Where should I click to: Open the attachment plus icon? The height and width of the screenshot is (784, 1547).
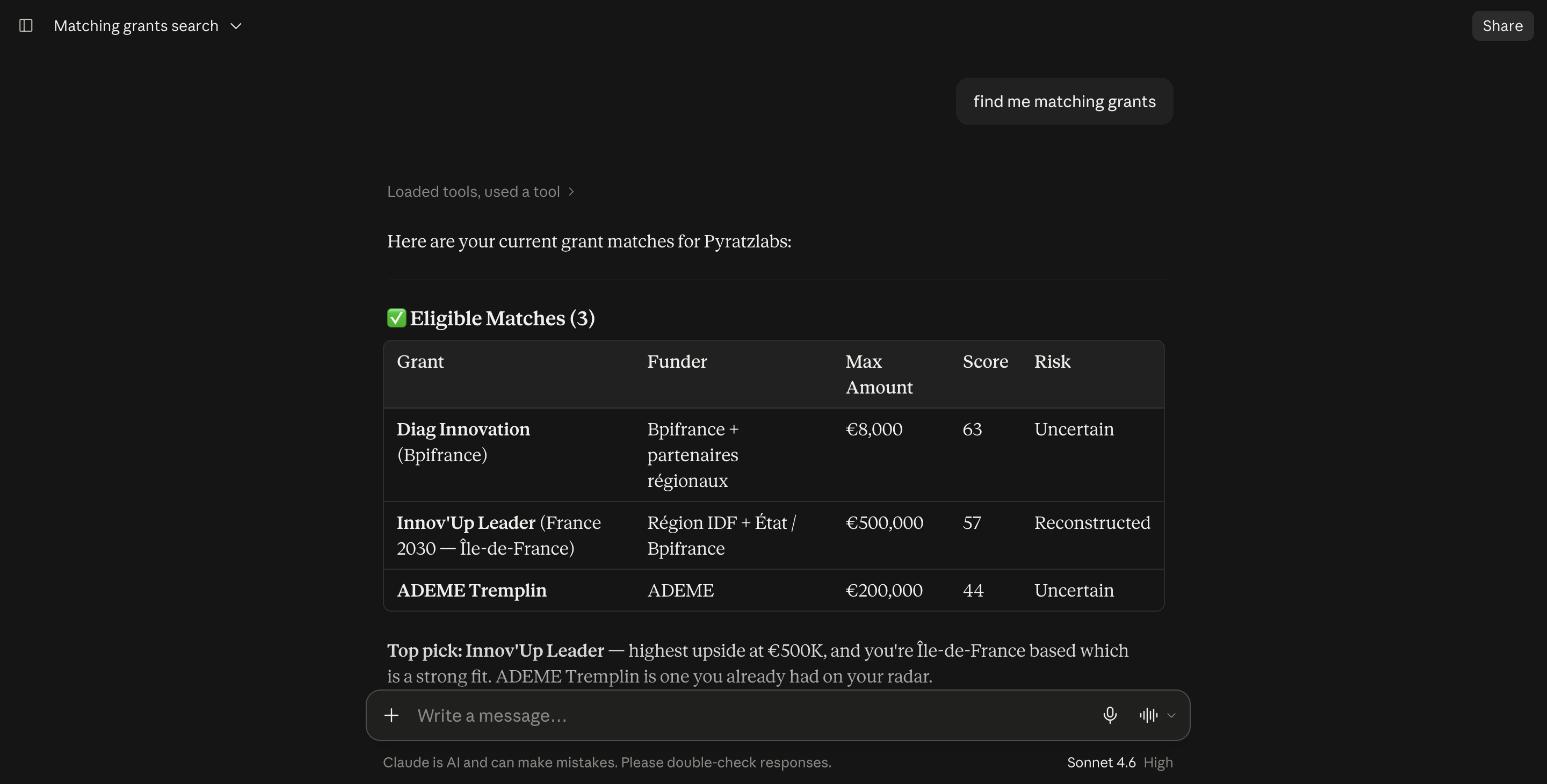(x=392, y=715)
